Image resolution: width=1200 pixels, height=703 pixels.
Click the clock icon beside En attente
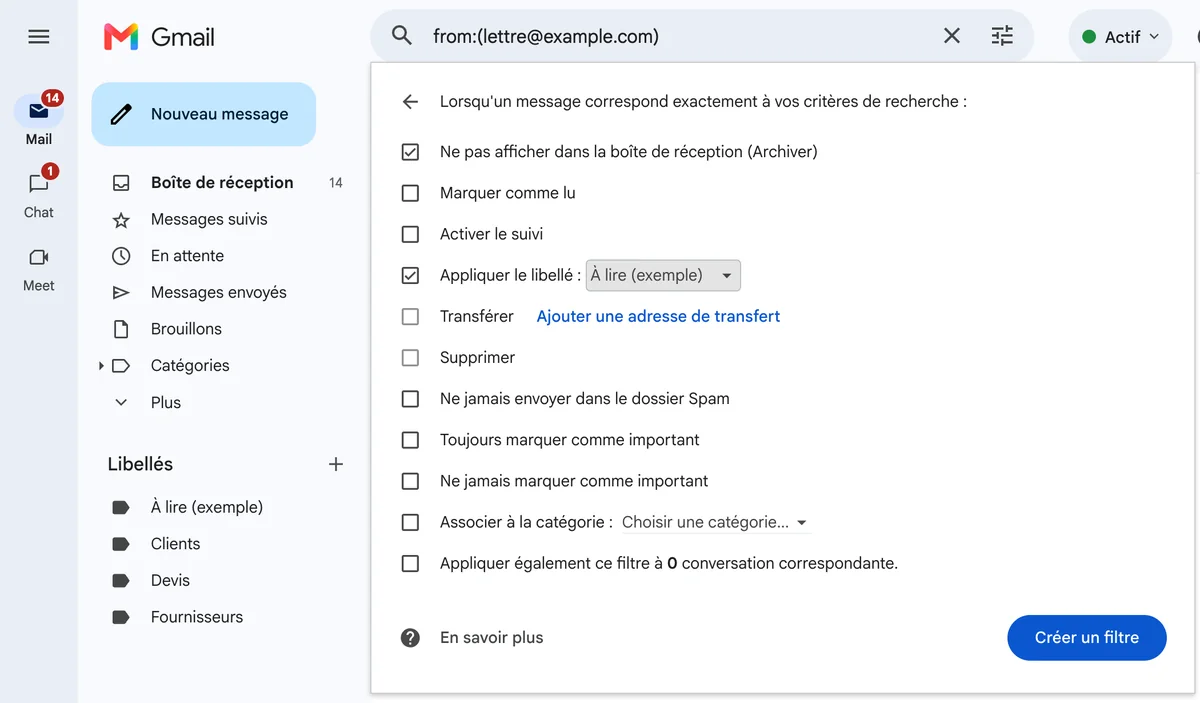pyautogui.click(x=121, y=256)
